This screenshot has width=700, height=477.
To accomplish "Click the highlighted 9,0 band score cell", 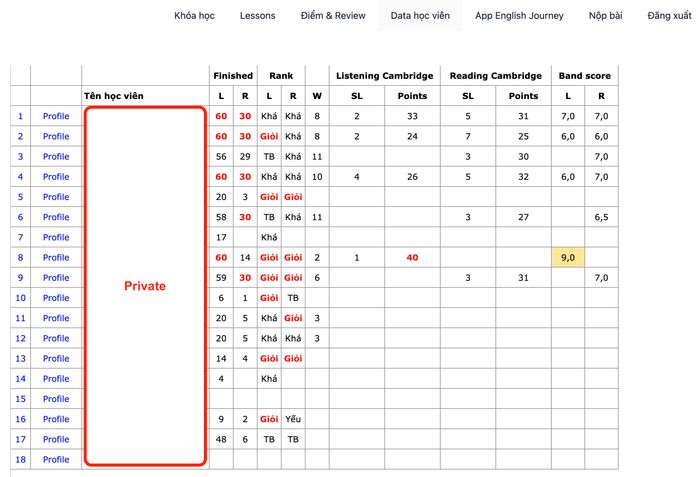I will (x=568, y=257).
